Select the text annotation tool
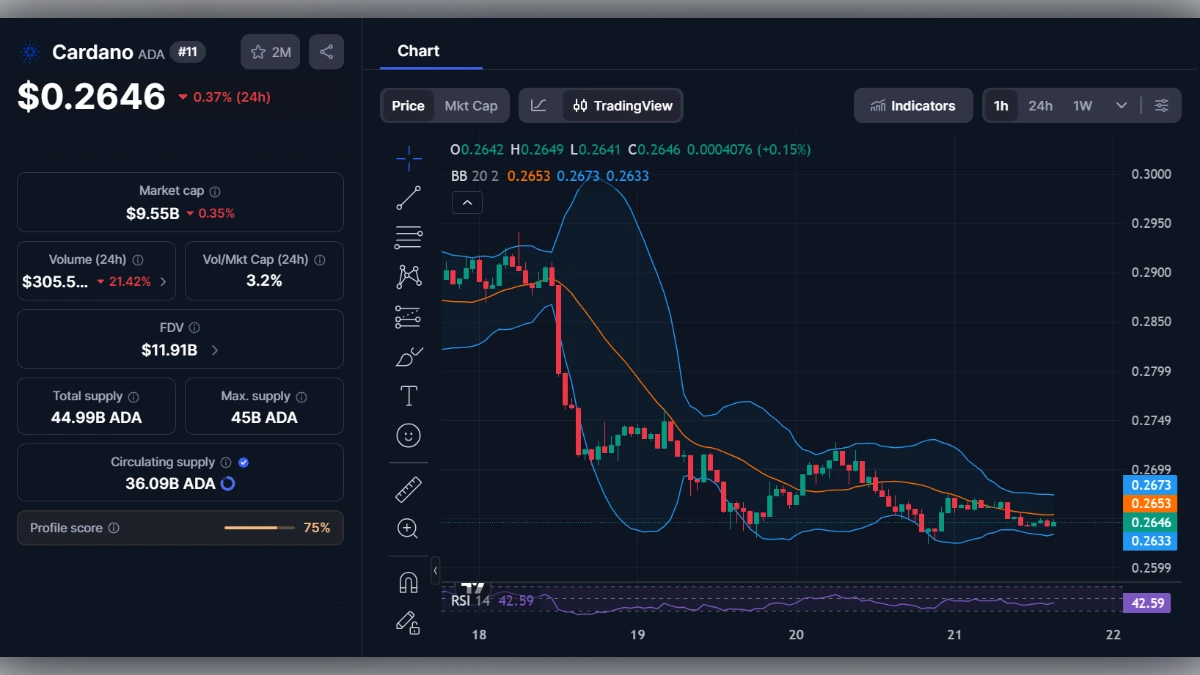 pos(408,395)
